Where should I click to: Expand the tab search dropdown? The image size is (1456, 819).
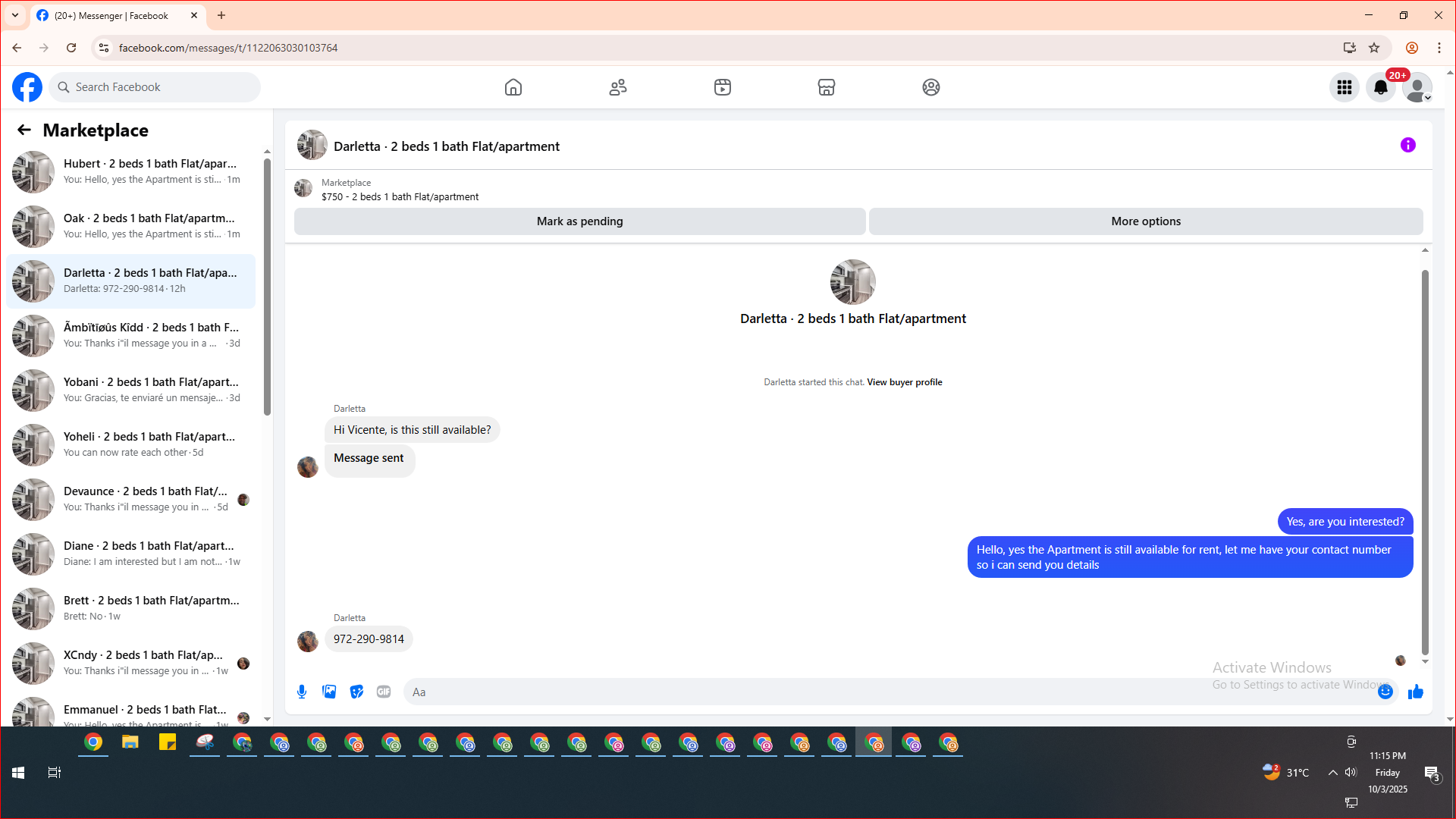[x=15, y=15]
